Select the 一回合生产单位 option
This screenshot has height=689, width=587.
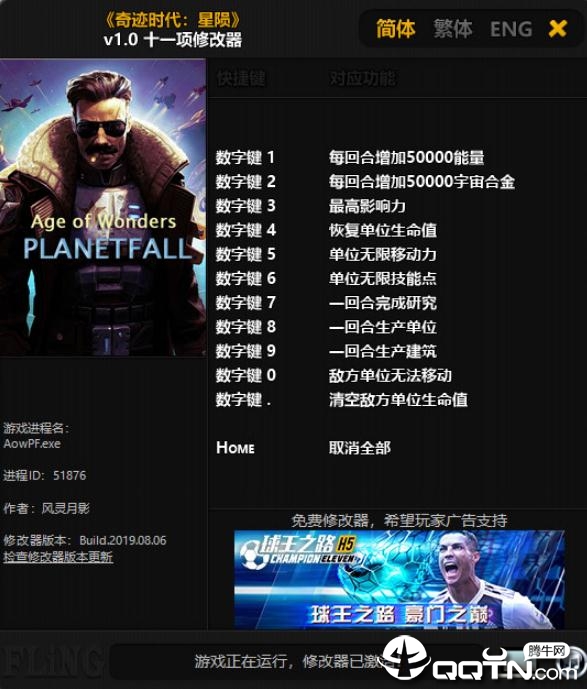tap(383, 326)
